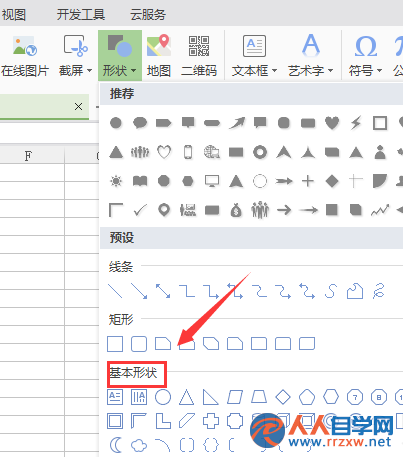This screenshot has width=403, height=457.
Task: Select the rounded rectangle in 矩形
Action: (139, 344)
